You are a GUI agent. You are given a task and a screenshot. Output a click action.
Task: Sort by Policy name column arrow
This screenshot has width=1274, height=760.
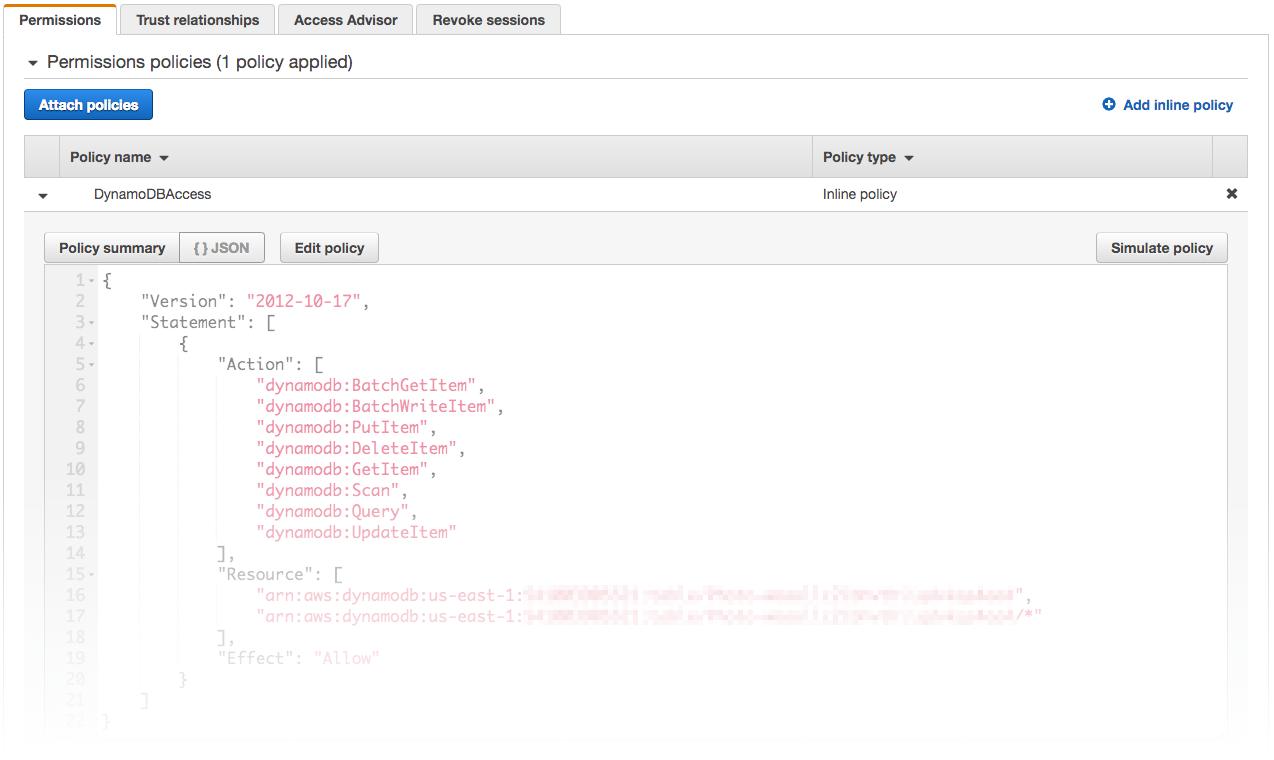pyautogui.click(x=164, y=158)
